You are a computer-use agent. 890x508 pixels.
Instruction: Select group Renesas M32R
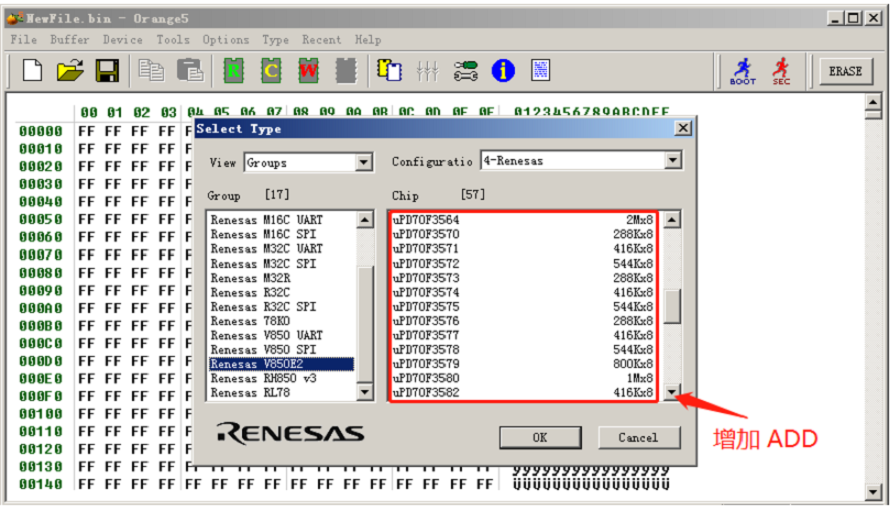[281, 278]
